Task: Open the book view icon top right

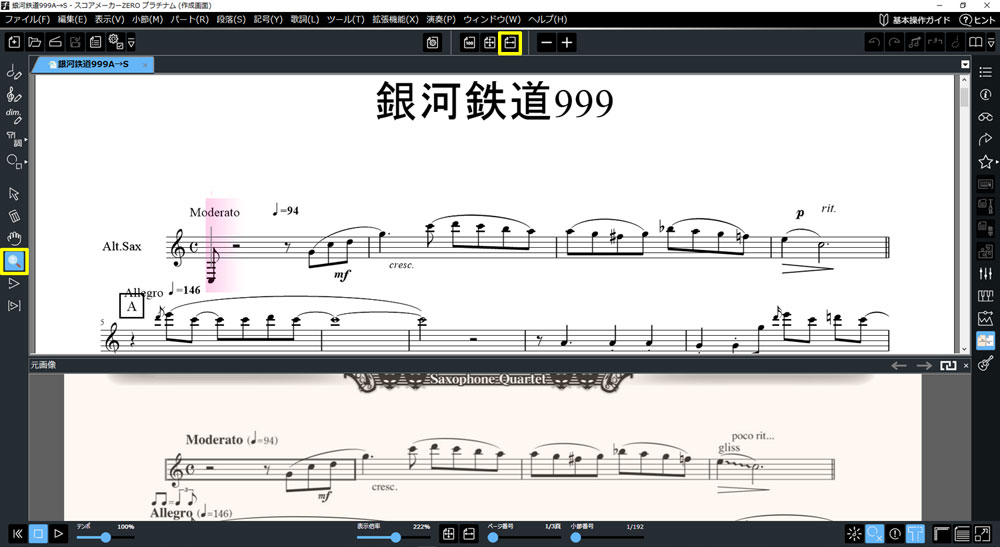Action: tap(975, 43)
